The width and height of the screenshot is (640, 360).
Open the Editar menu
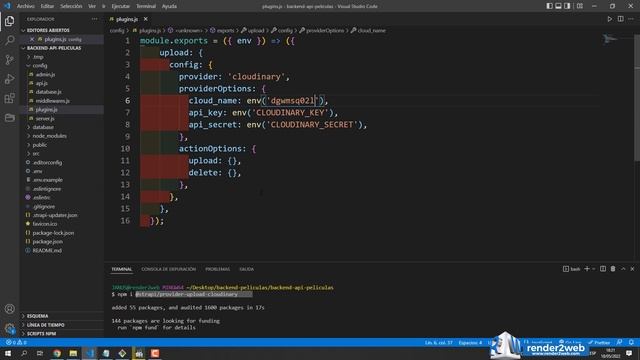[x=47, y=6]
